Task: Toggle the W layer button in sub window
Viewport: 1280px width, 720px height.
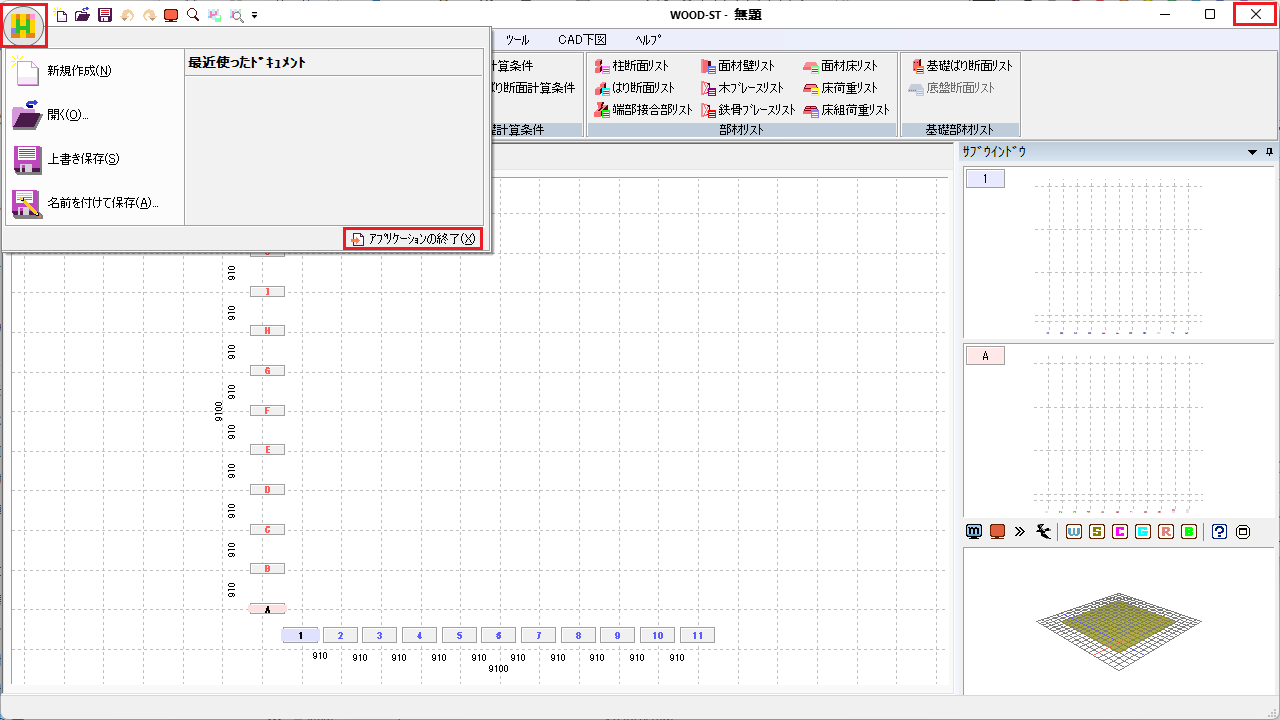Action: tap(1074, 532)
